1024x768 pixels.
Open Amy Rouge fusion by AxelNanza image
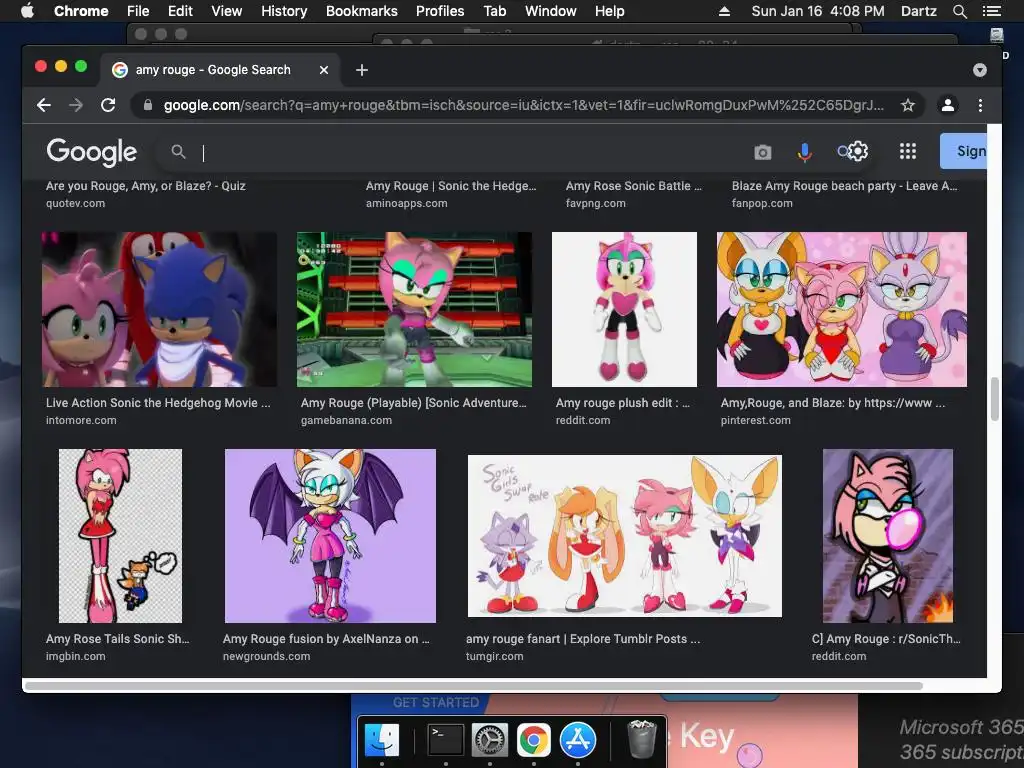[330, 536]
